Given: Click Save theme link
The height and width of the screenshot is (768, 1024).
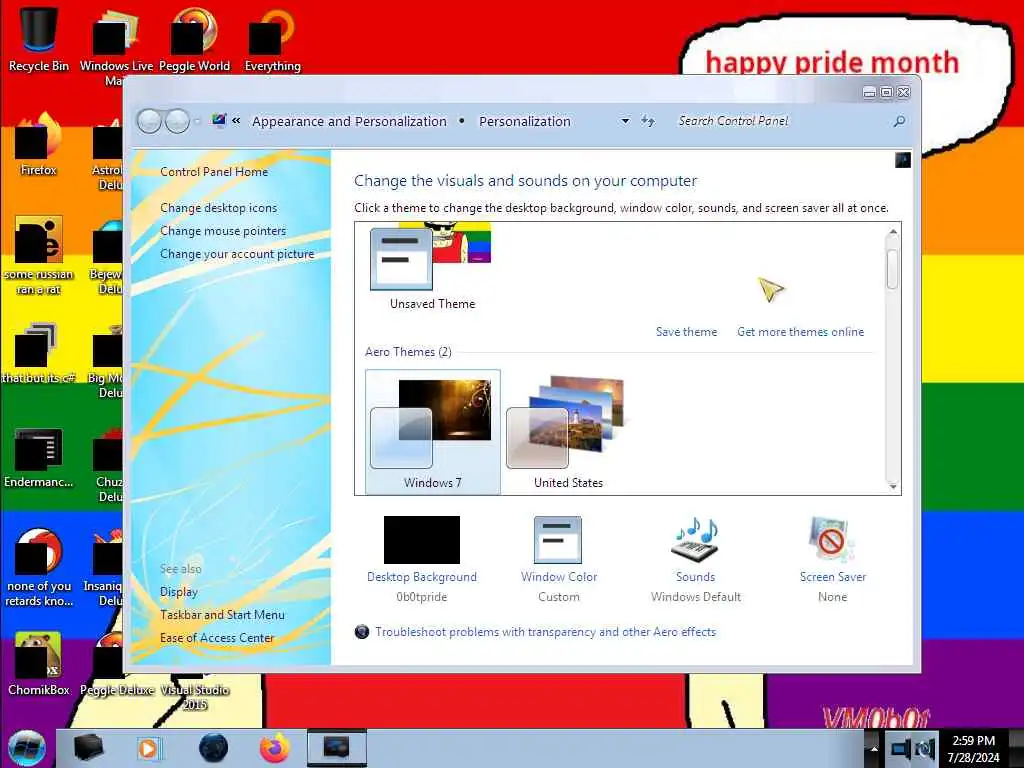Looking at the screenshot, I should pos(686,332).
